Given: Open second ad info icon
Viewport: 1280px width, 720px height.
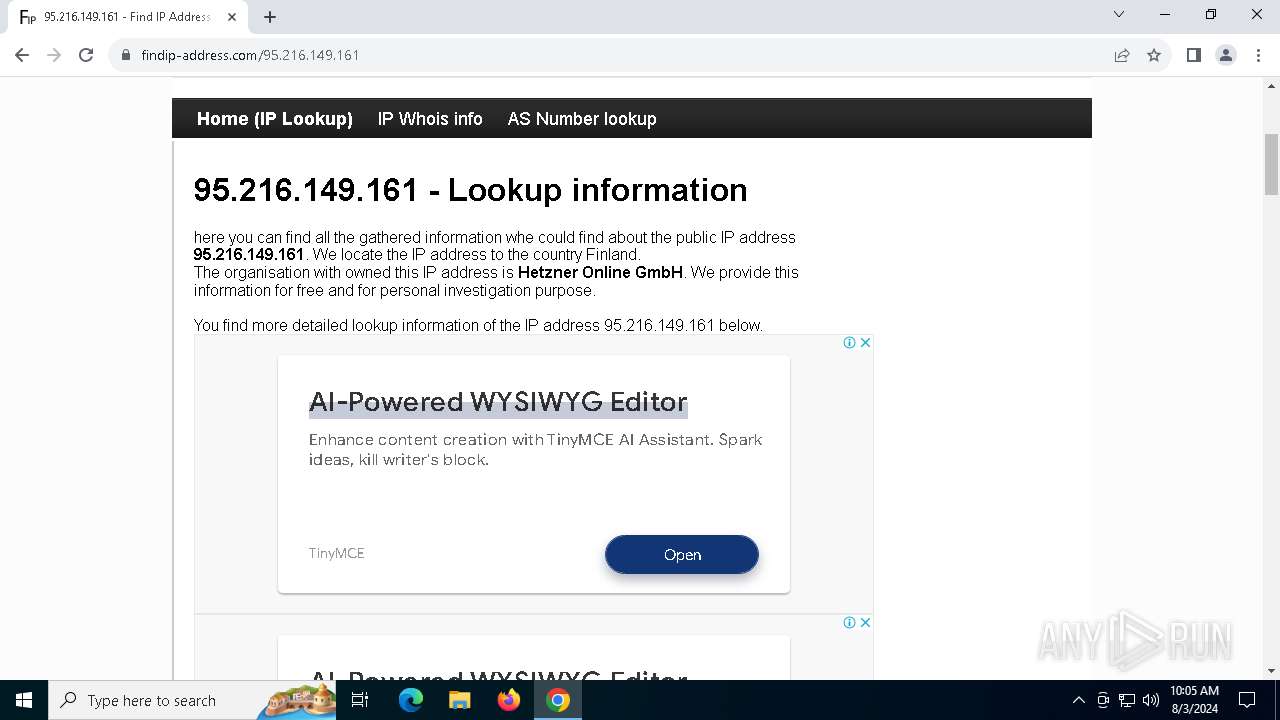Looking at the screenshot, I should pyautogui.click(x=849, y=622).
